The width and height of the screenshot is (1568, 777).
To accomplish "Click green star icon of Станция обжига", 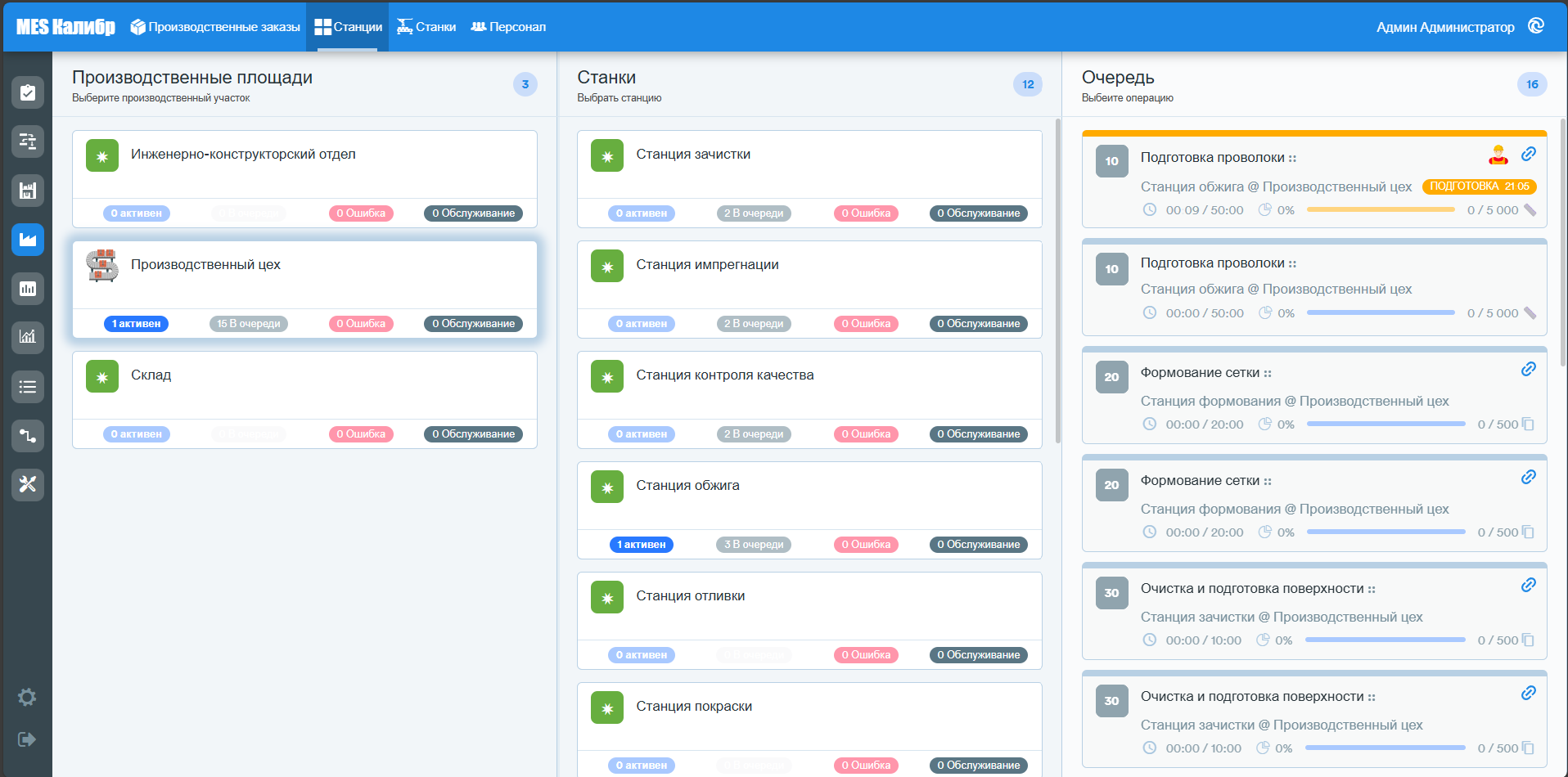I will coord(607,487).
